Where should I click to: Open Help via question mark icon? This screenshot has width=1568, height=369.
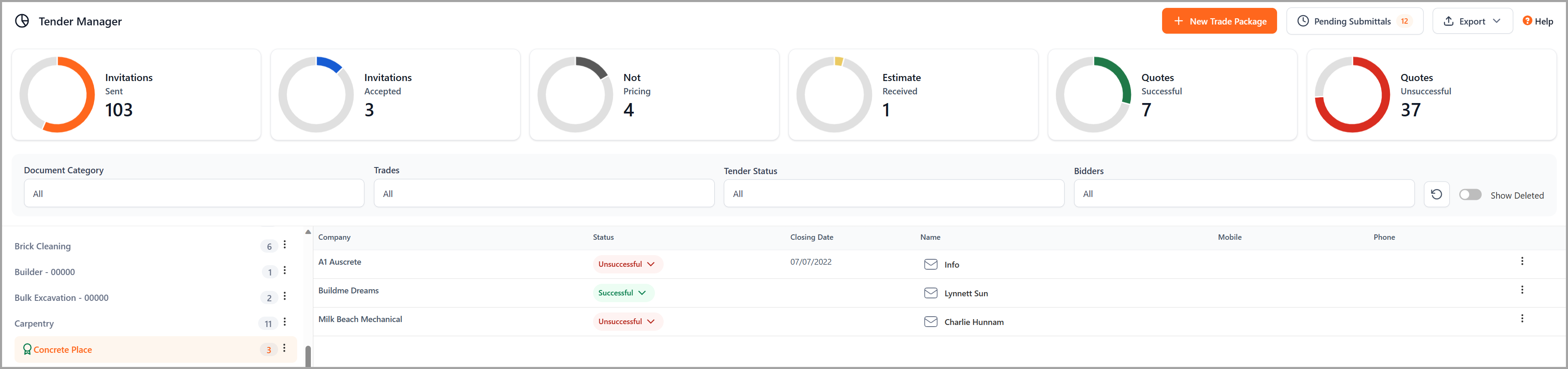[x=1527, y=21]
